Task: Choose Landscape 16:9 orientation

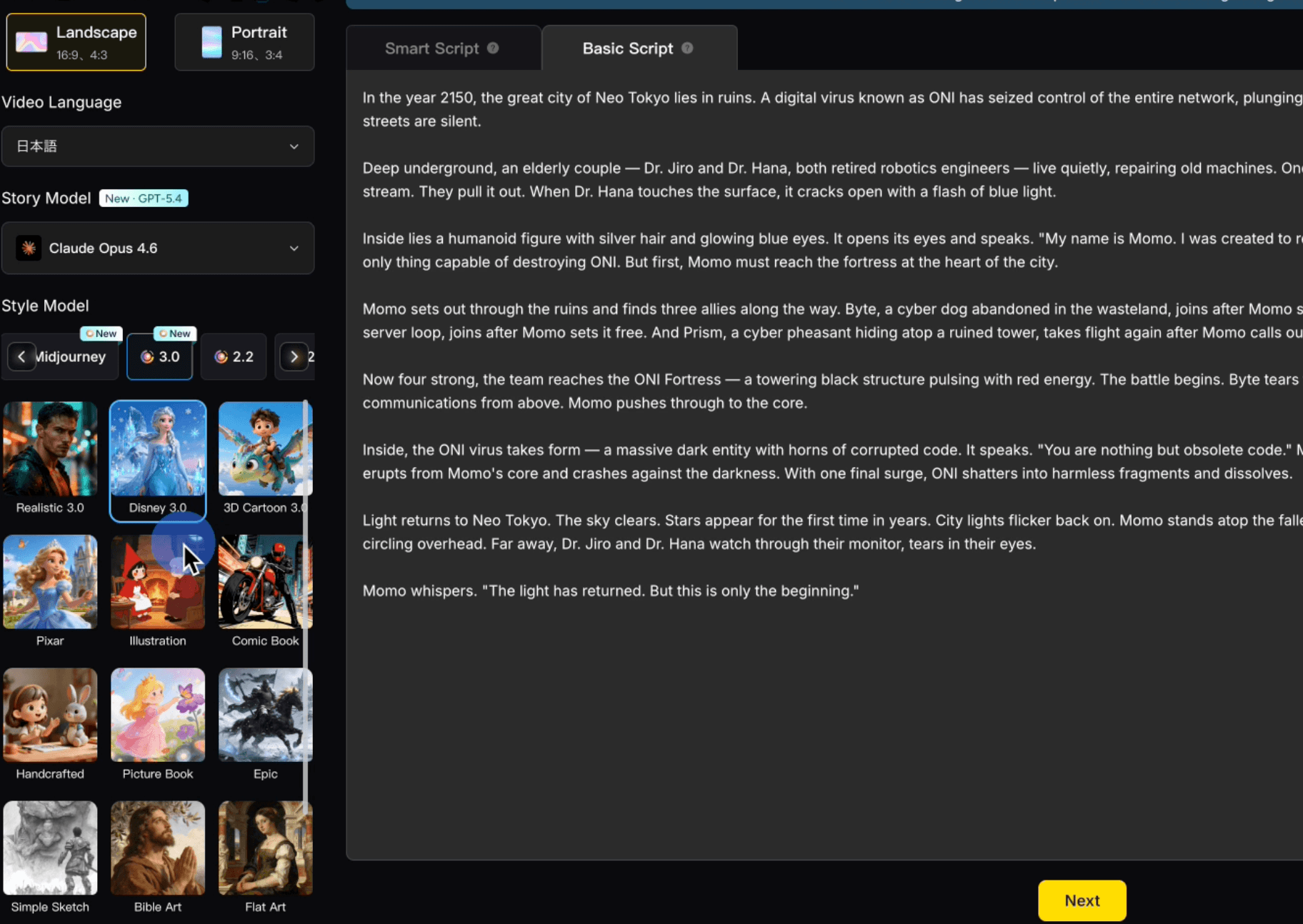Action: click(x=76, y=42)
